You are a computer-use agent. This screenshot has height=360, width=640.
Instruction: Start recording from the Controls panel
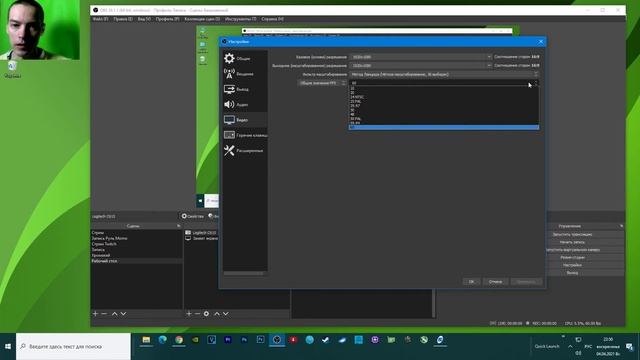pos(572,242)
